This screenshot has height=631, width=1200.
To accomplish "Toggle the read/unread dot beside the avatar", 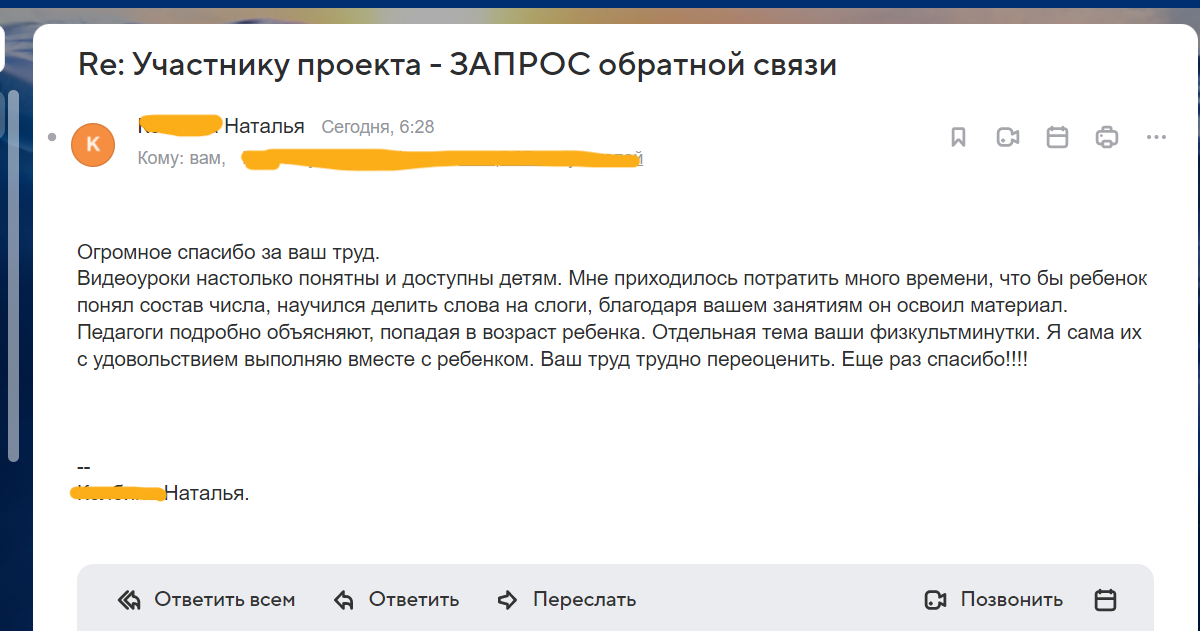I will point(49,133).
